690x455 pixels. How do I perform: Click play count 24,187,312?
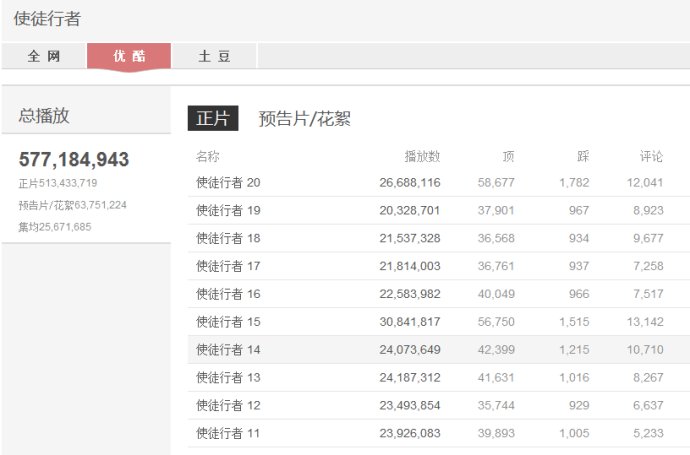point(410,378)
